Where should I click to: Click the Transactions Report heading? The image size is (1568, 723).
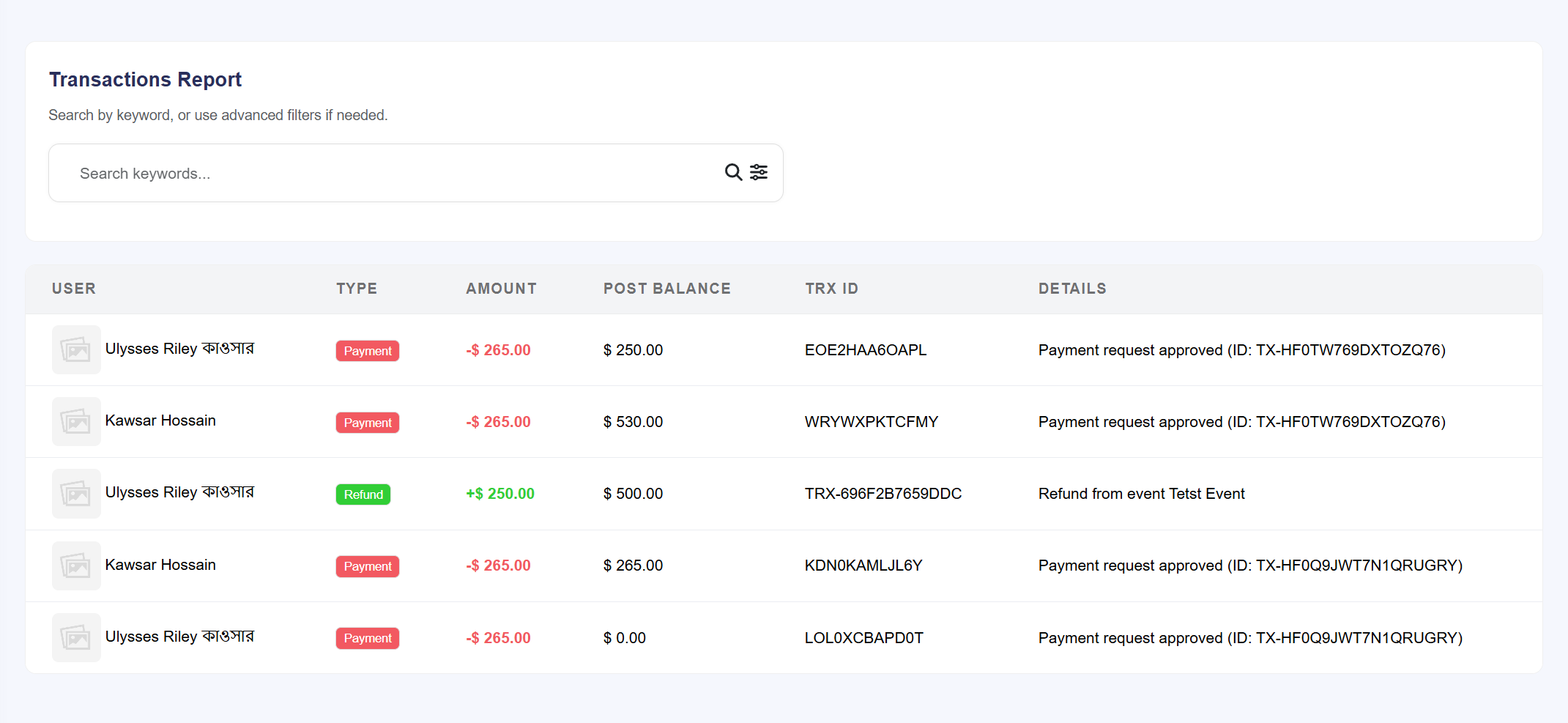tap(145, 79)
